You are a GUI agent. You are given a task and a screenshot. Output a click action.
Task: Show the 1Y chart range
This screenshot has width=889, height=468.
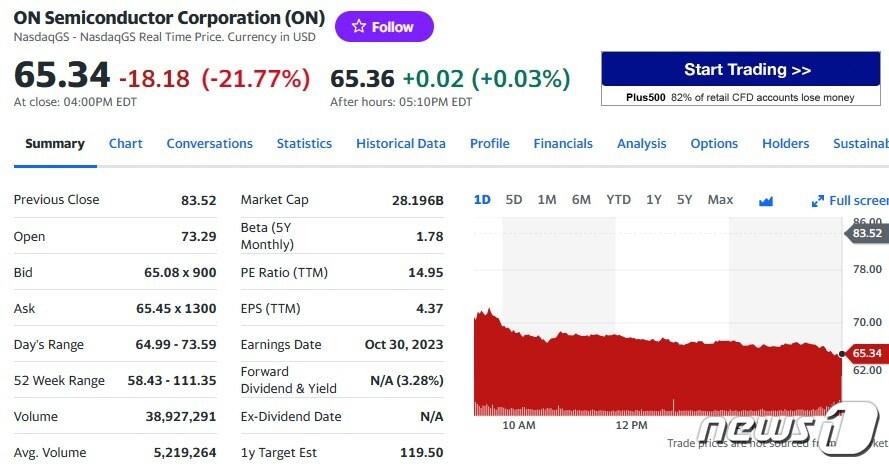coord(654,200)
